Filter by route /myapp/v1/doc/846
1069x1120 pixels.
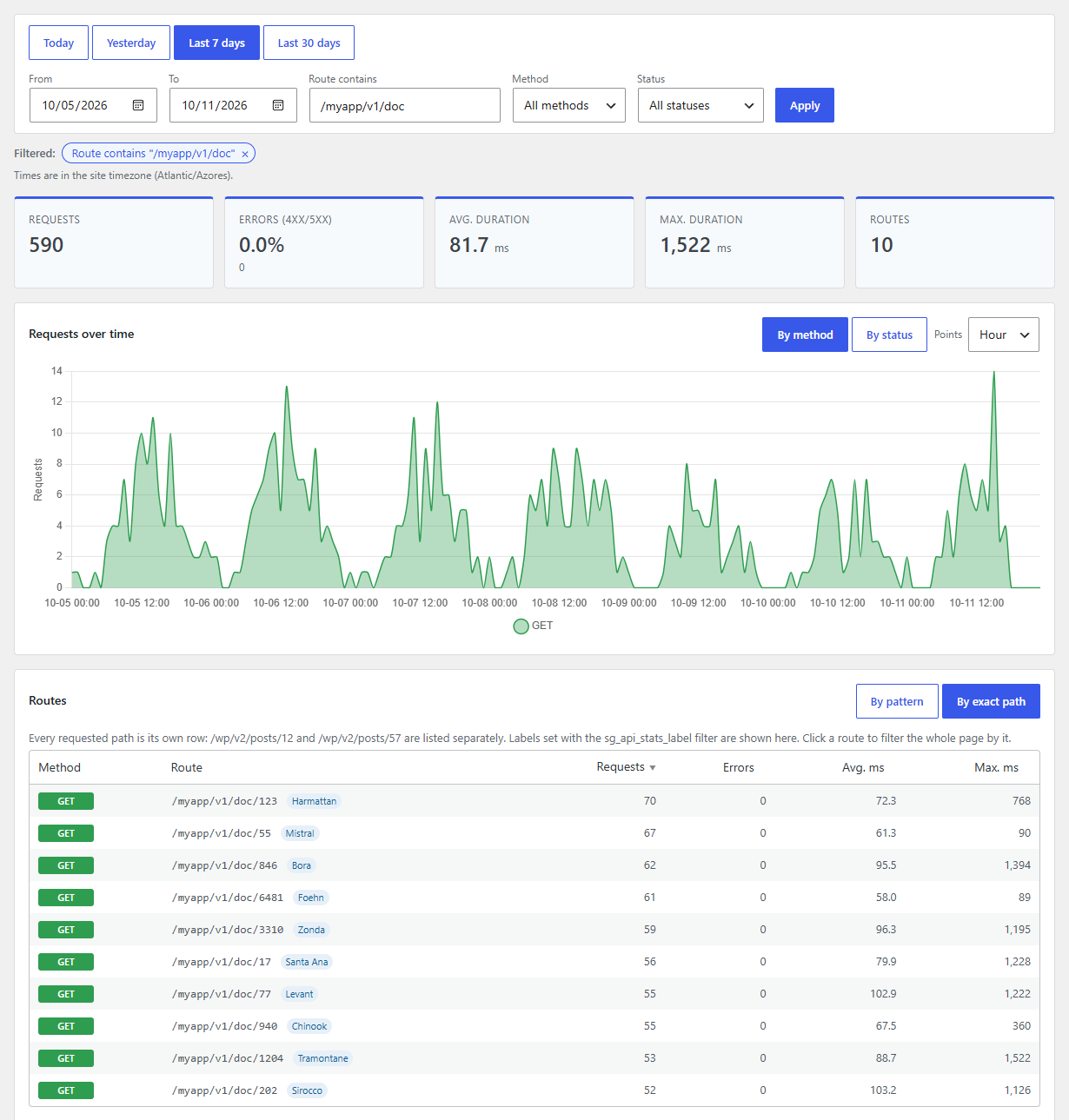225,865
